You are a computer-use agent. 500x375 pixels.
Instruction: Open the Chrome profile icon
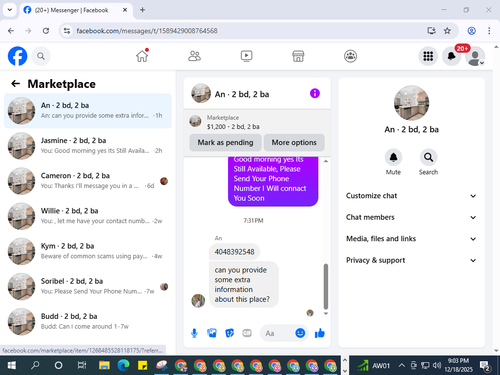(x=471, y=31)
